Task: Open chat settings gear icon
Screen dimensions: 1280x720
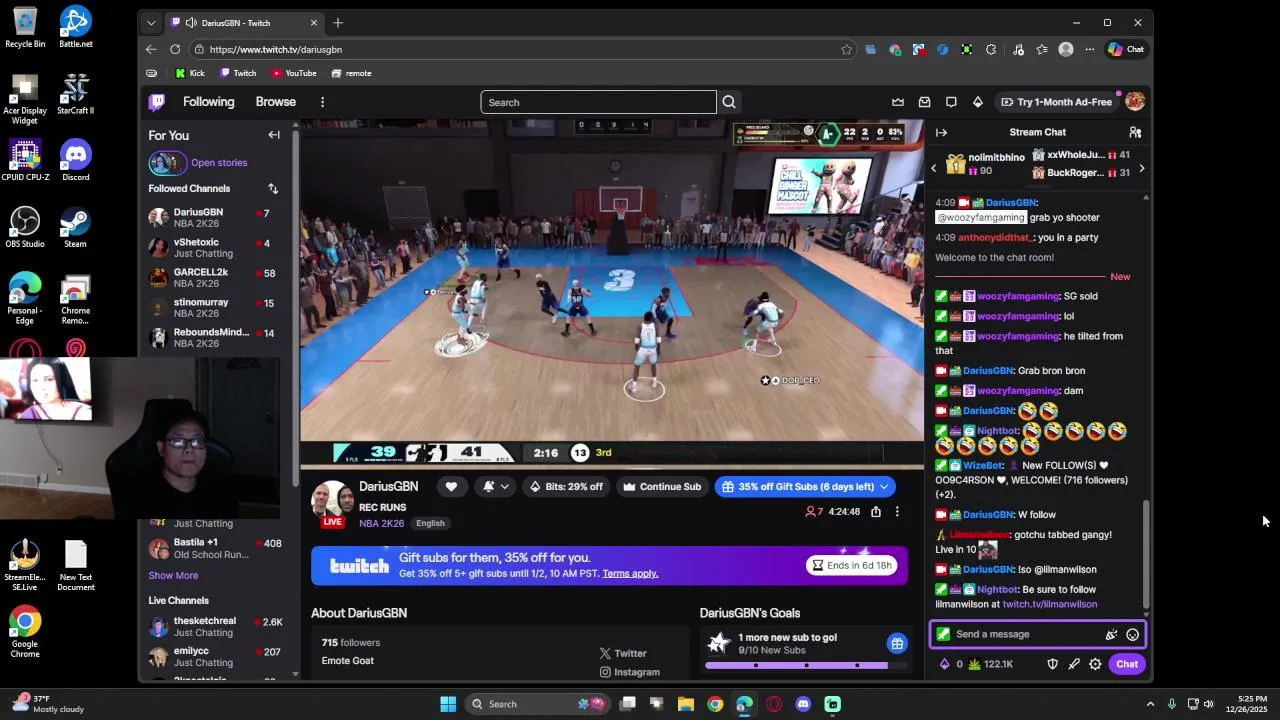Action: 1095,664
